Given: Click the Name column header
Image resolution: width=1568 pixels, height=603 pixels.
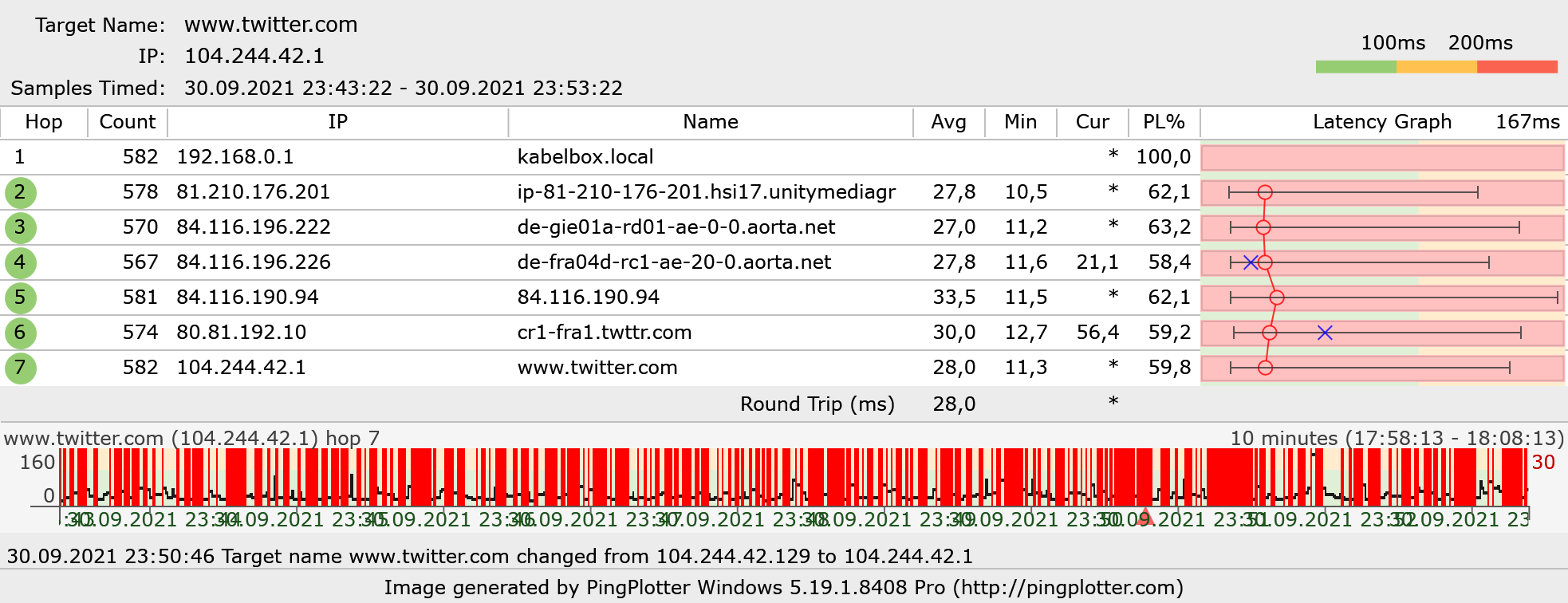Looking at the screenshot, I should pos(710,122).
